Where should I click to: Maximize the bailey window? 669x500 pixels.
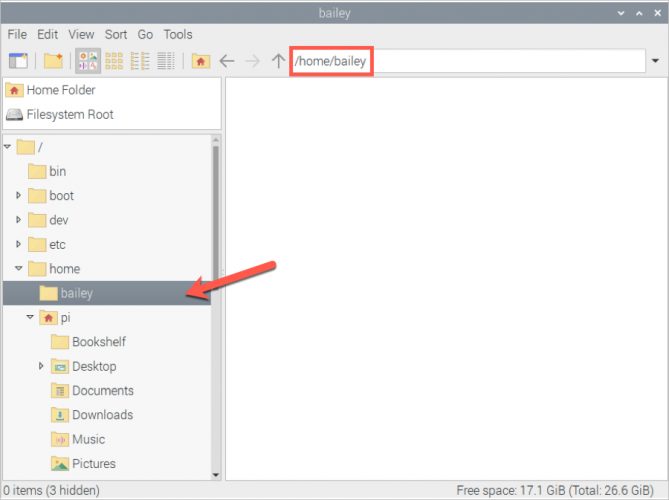tap(639, 13)
